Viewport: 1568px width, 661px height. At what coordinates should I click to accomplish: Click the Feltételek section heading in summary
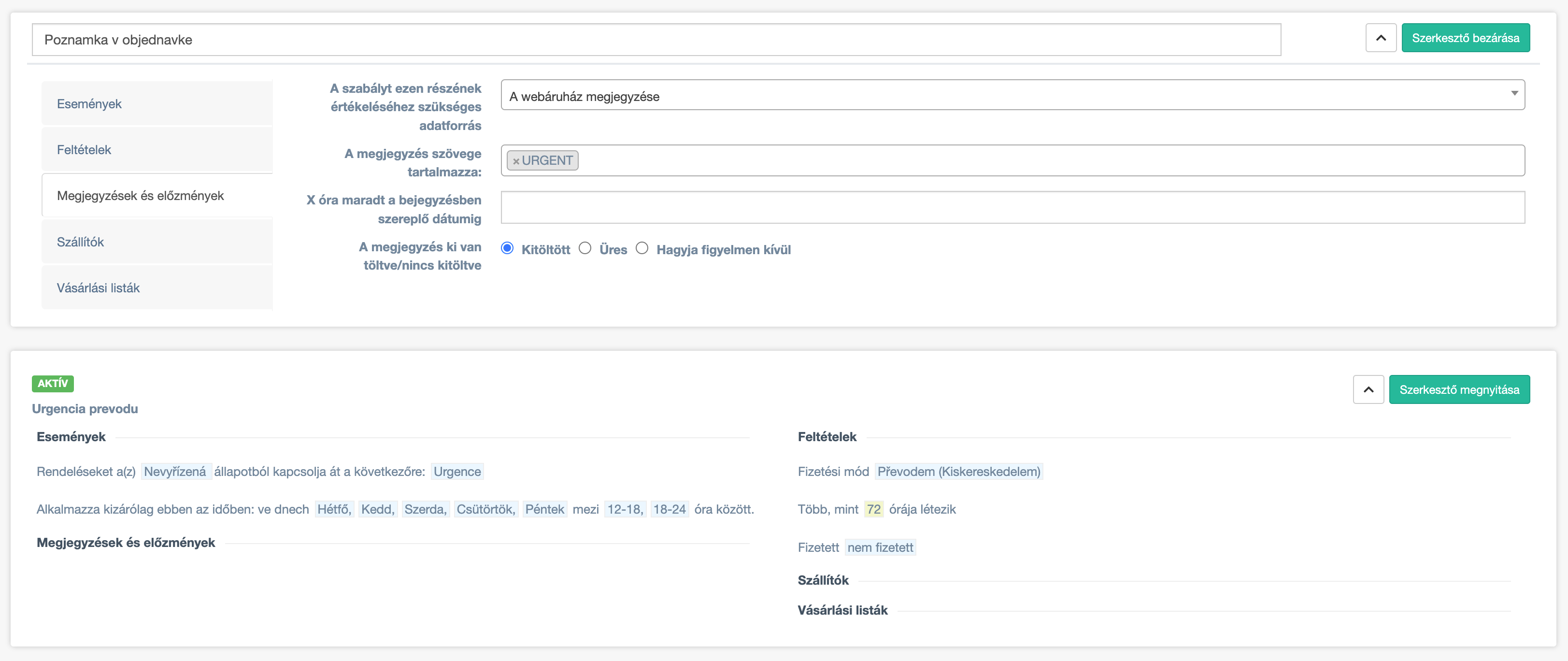(x=827, y=437)
